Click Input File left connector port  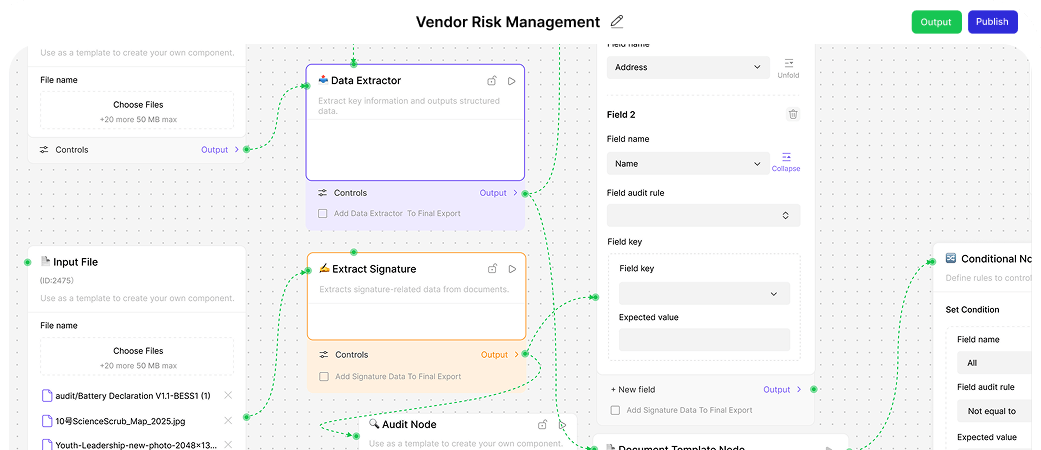point(27,262)
